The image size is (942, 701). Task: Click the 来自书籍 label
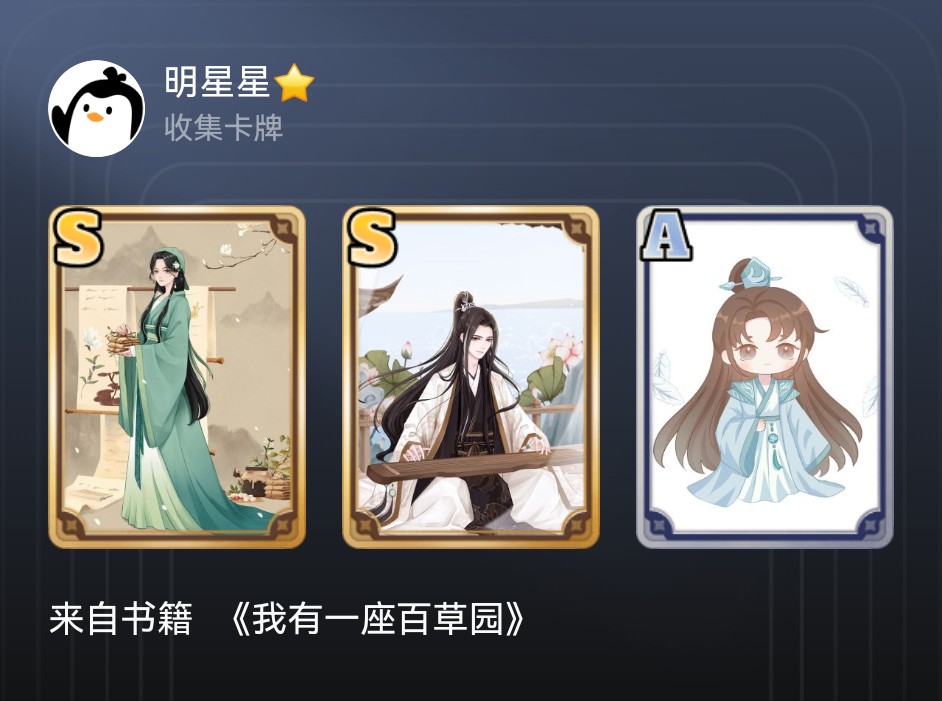(121, 619)
